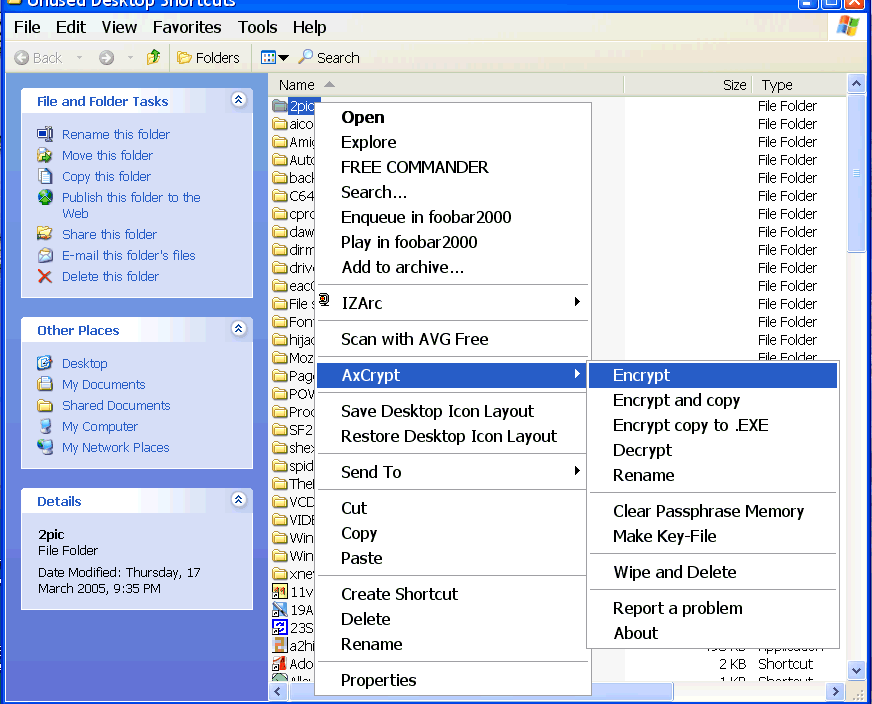872x704 pixels.
Task: Choose Add to archive... option
Action: [451, 267]
